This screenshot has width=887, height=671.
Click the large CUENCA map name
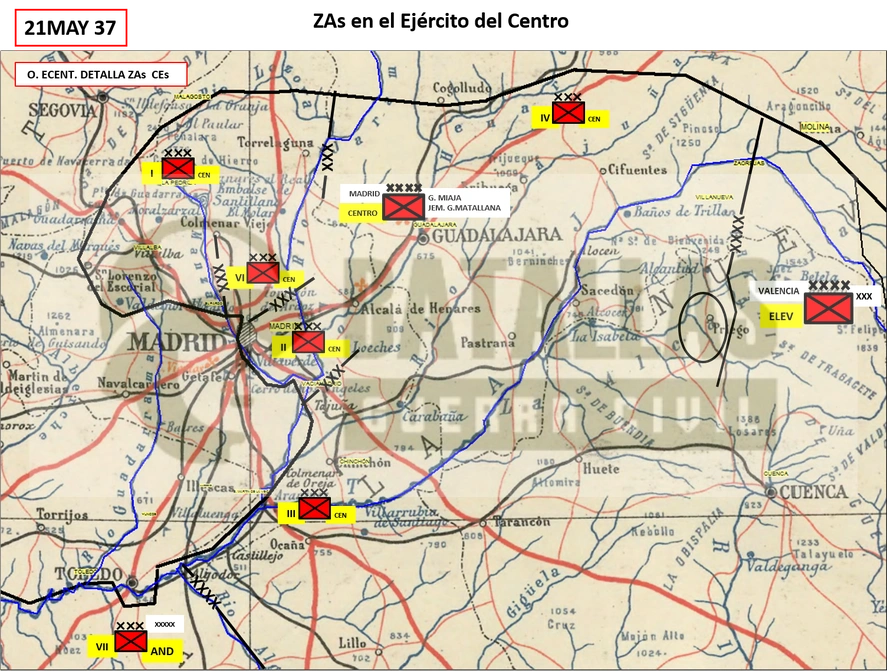pyautogui.click(x=813, y=492)
